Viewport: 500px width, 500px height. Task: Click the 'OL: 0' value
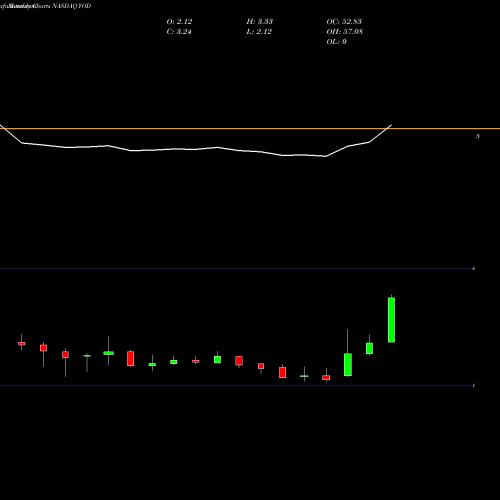(x=336, y=41)
